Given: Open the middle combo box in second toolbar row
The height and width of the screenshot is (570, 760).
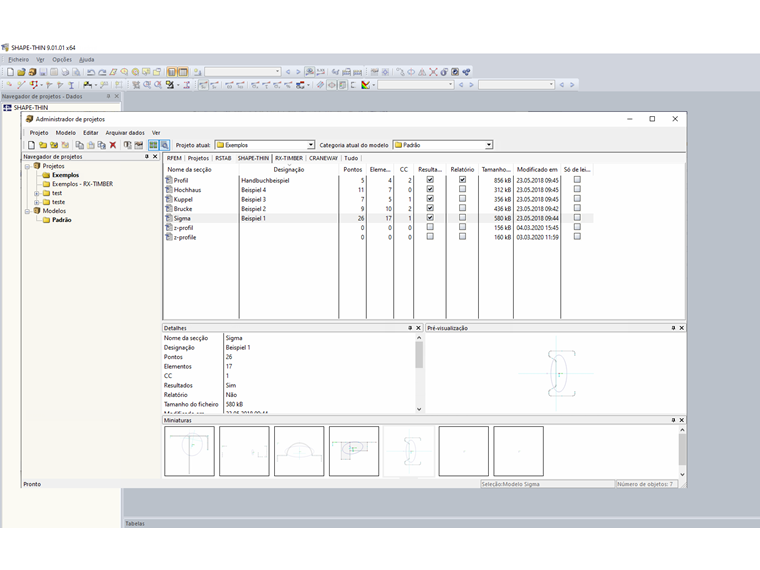Looking at the screenshot, I should tap(416, 85).
